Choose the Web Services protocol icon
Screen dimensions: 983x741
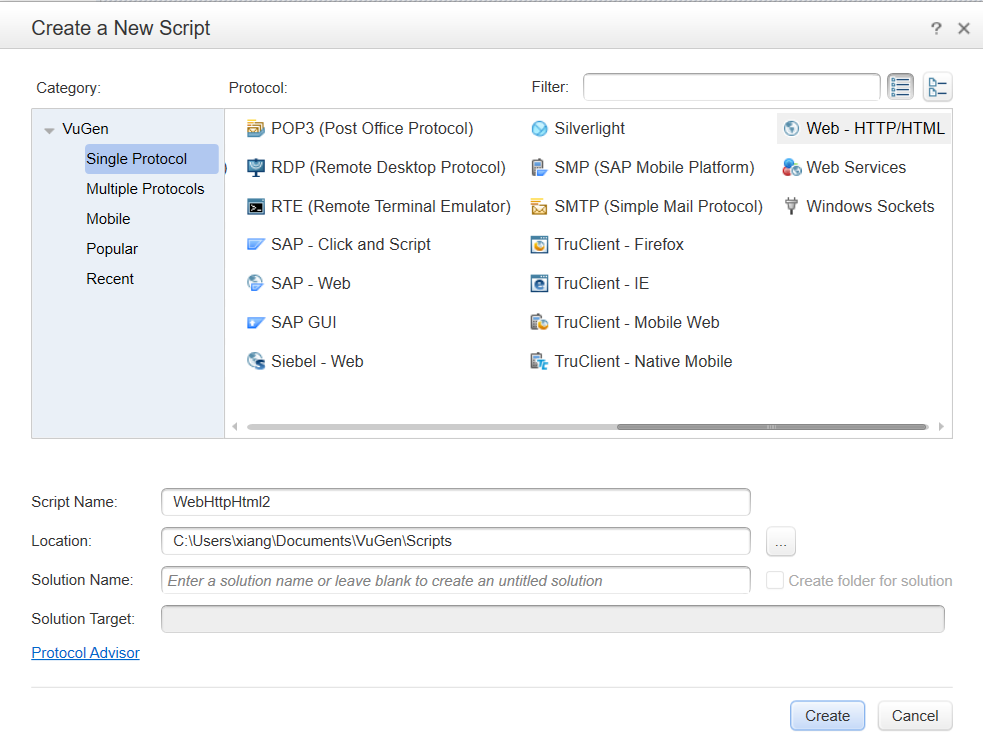coord(791,167)
